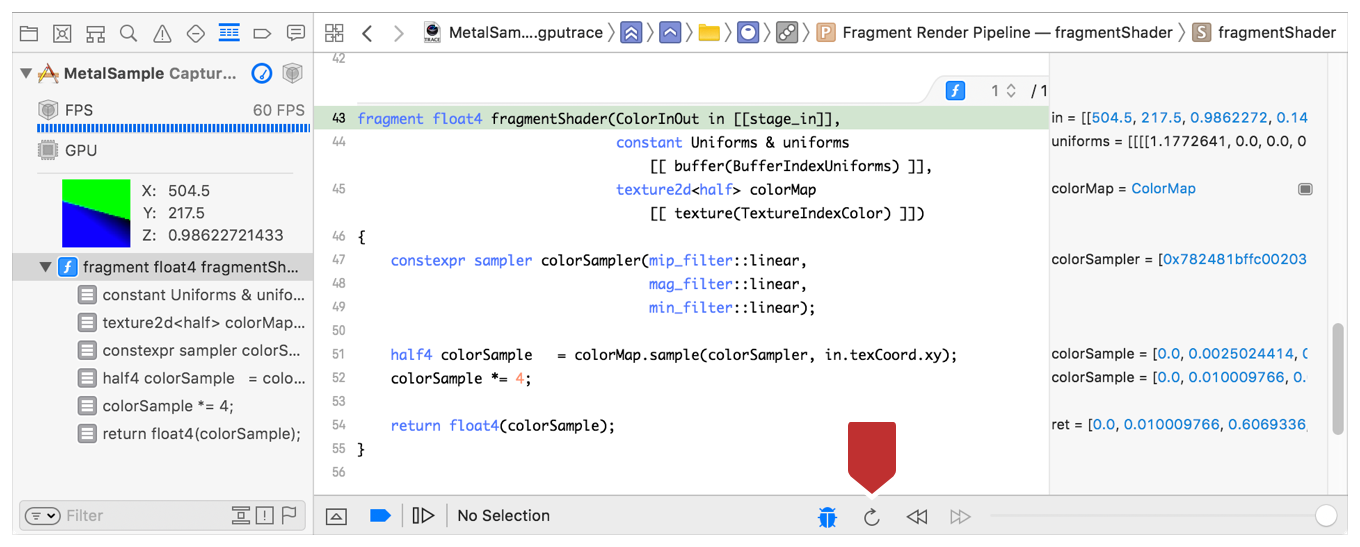
Task: Go back in editor history
Action: click(367, 33)
